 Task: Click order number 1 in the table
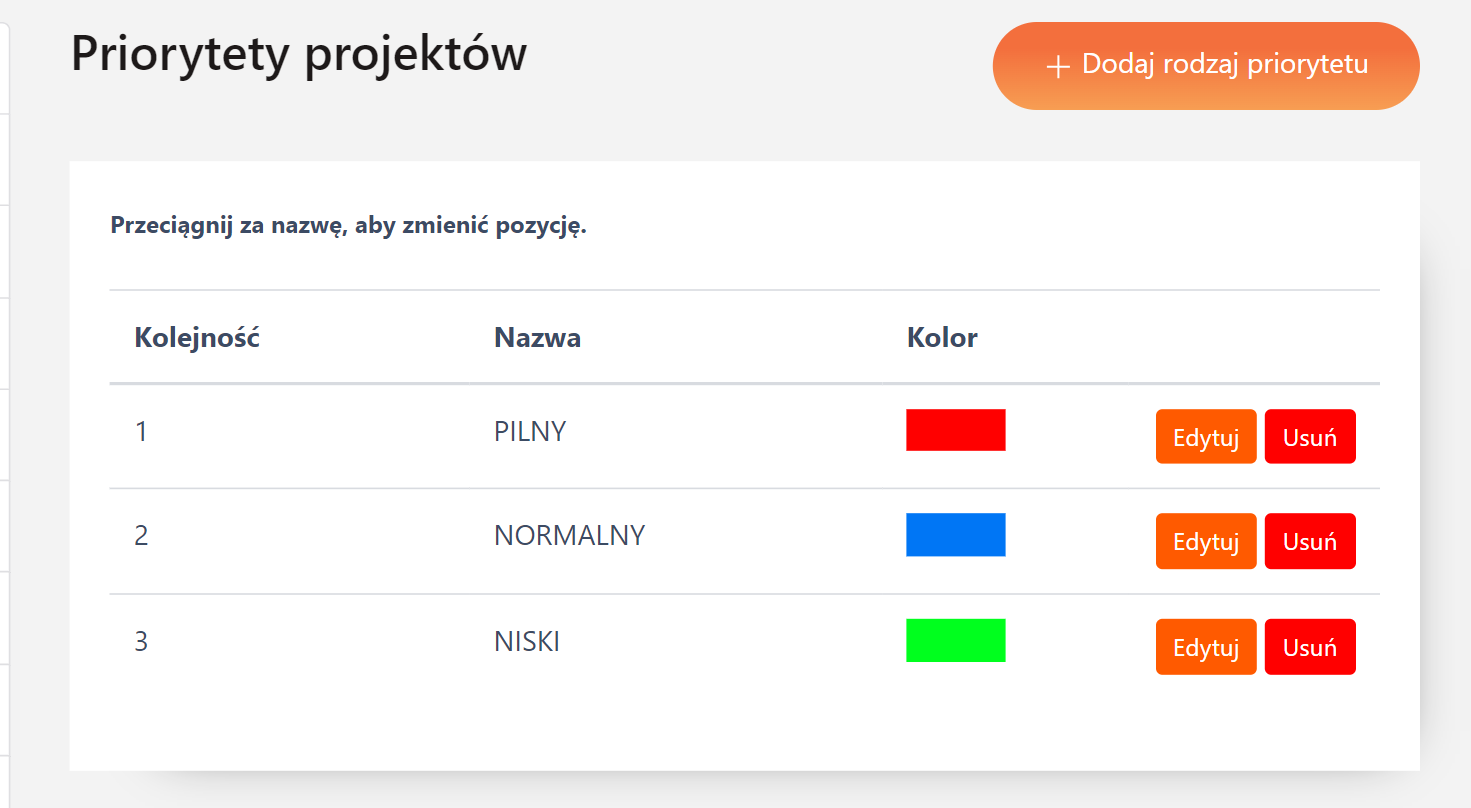tap(141, 432)
